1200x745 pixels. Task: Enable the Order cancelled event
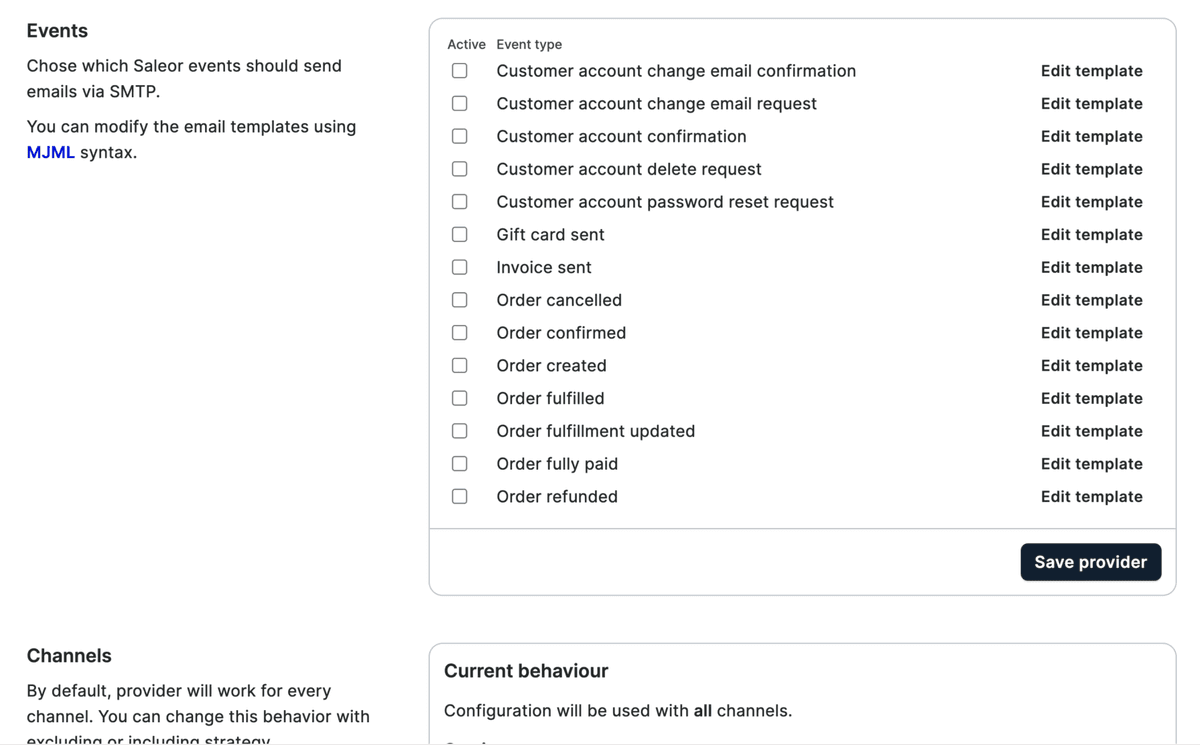pyautogui.click(x=459, y=300)
